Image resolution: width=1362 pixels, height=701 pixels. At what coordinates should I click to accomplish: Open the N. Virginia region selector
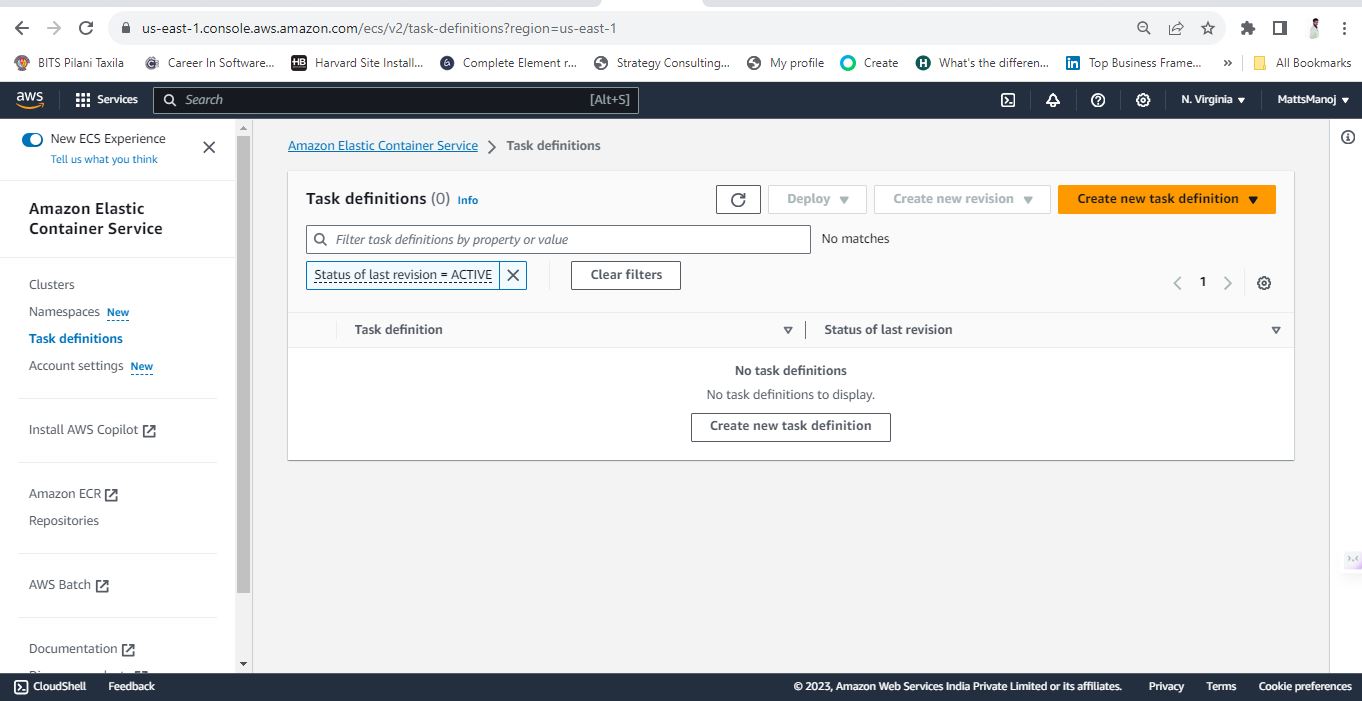pos(1213,100)
